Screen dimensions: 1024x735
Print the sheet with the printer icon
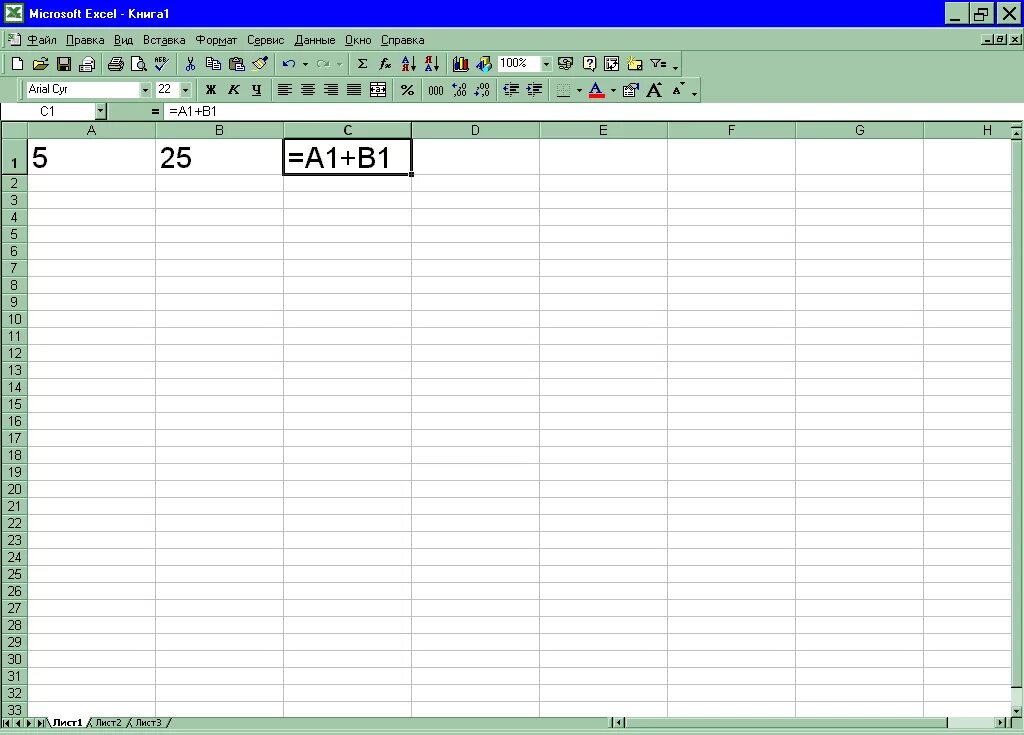pyautogui.click(x=116, y=63)
